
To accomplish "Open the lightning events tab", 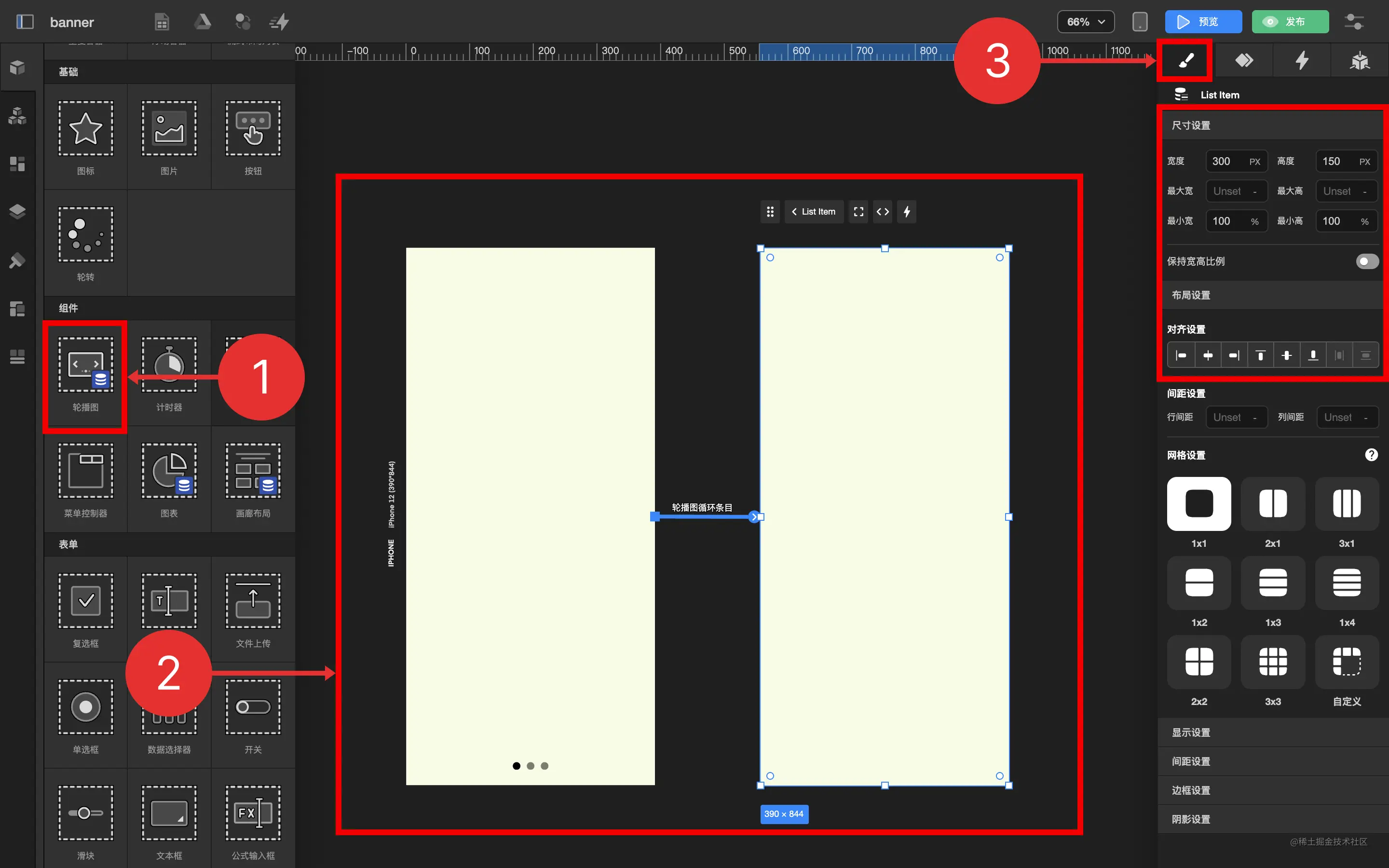I will pyautogui.click(x=1302, y=60).
